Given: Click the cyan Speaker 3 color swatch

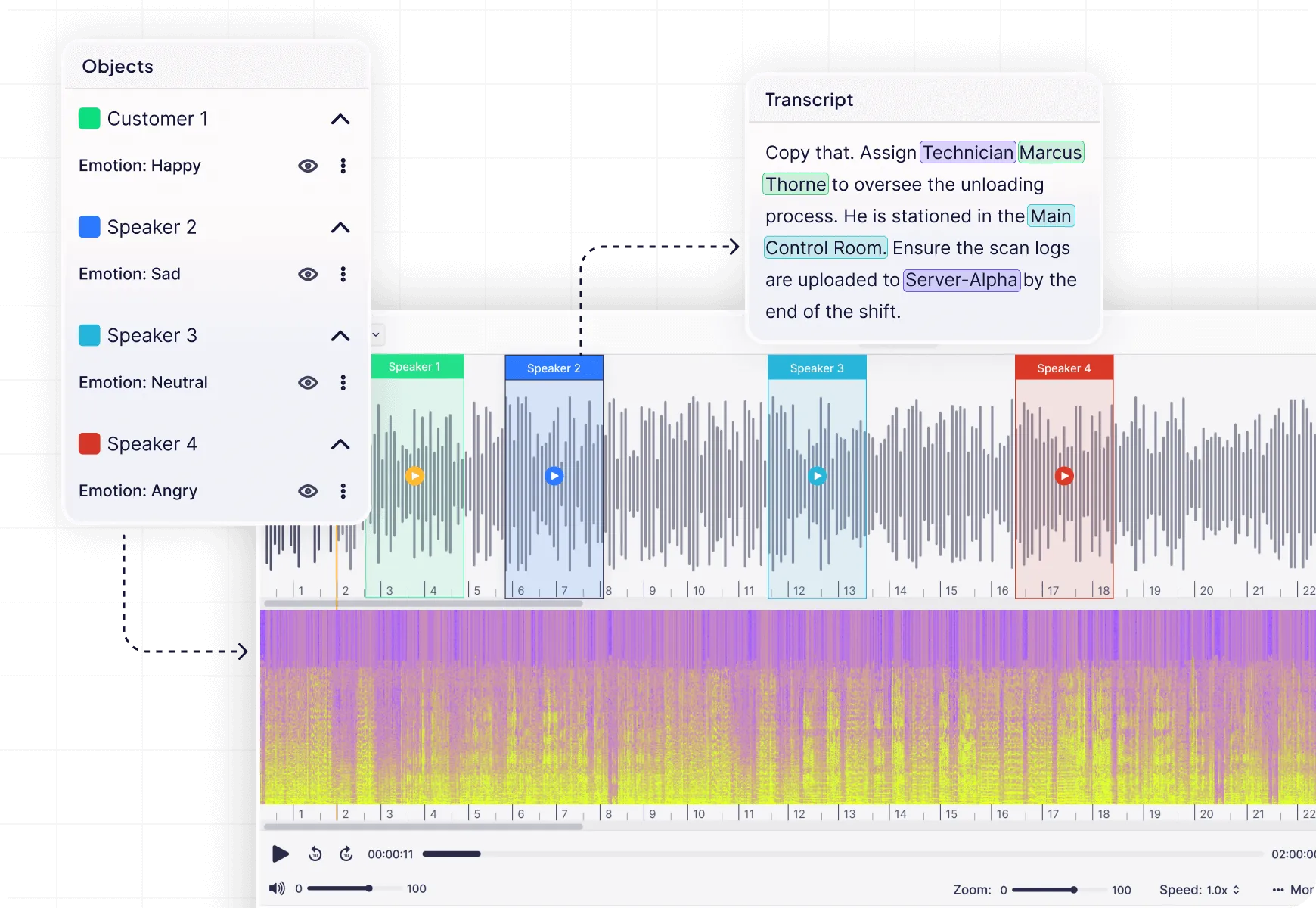Looking at the screenshot, I should 89,335.
